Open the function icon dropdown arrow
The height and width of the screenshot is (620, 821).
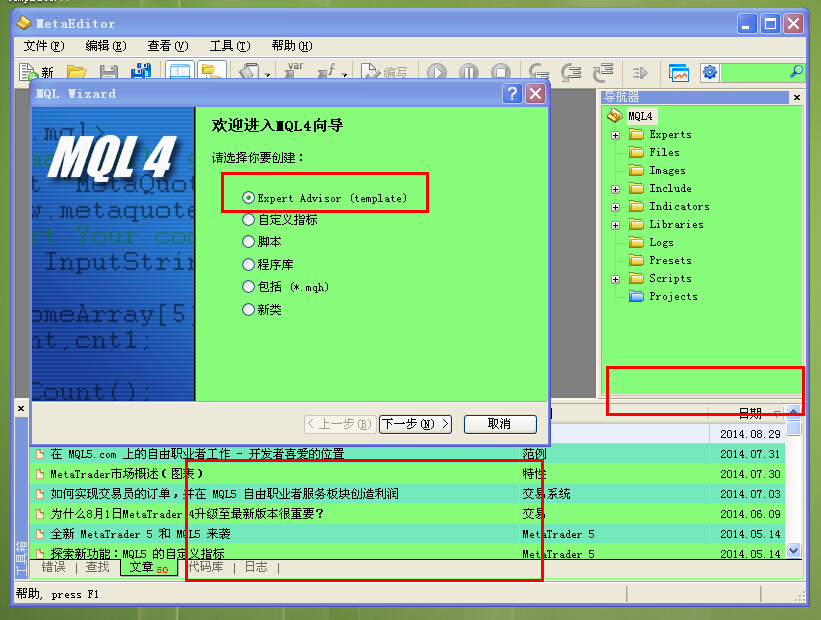(x=344, y=75)
